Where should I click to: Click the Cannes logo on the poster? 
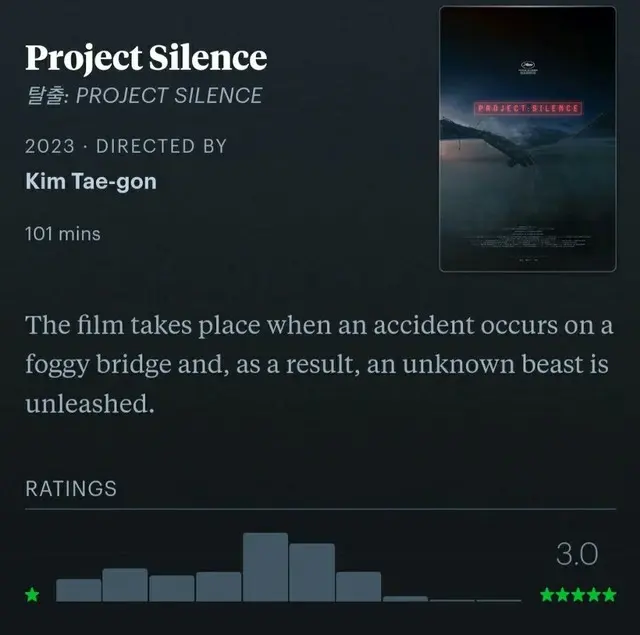[528, 68]
